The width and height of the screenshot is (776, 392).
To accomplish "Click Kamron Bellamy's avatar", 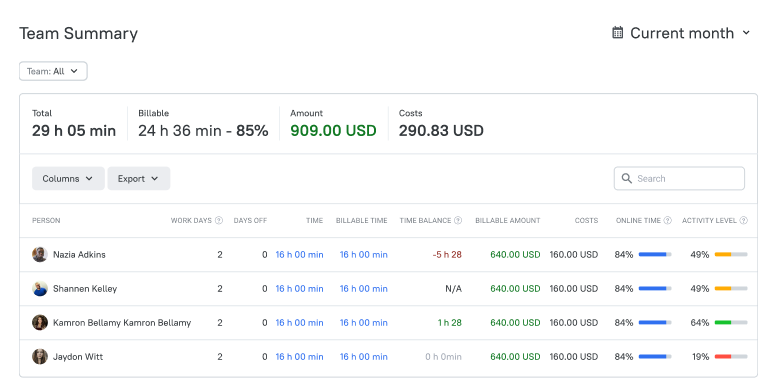I will pos(40,323).
